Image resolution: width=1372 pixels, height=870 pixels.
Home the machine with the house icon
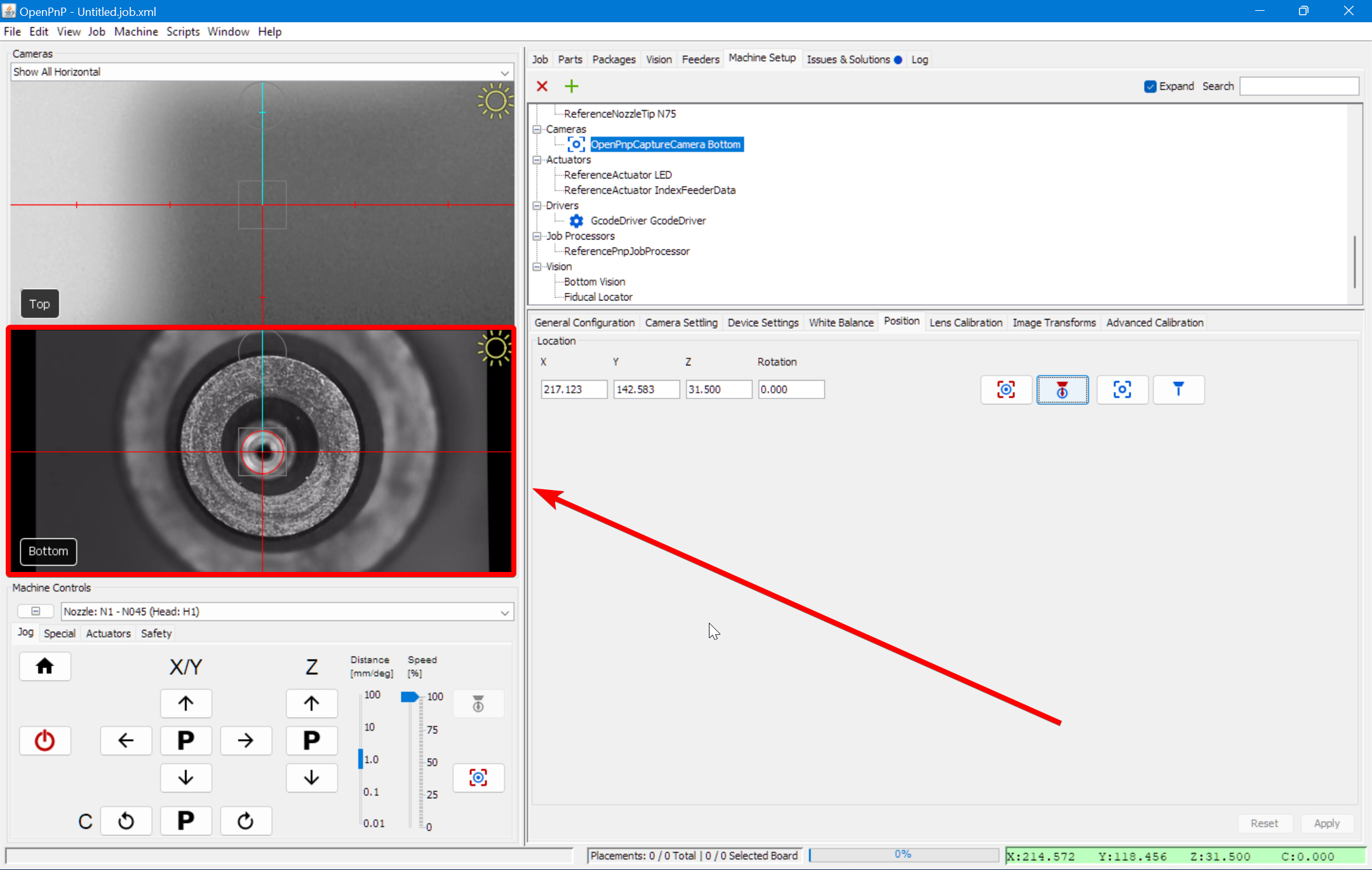point(45,666)
